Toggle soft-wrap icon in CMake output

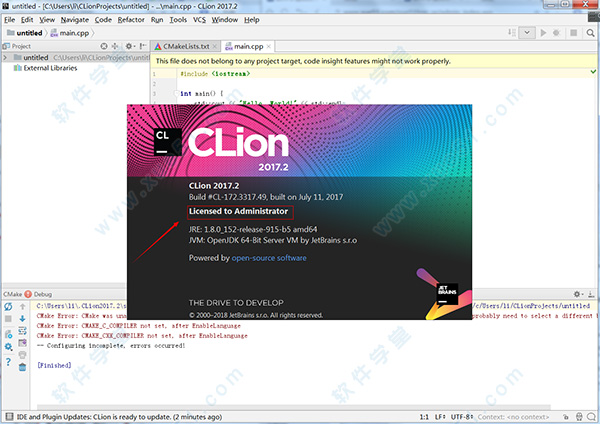tap(23, 331)
